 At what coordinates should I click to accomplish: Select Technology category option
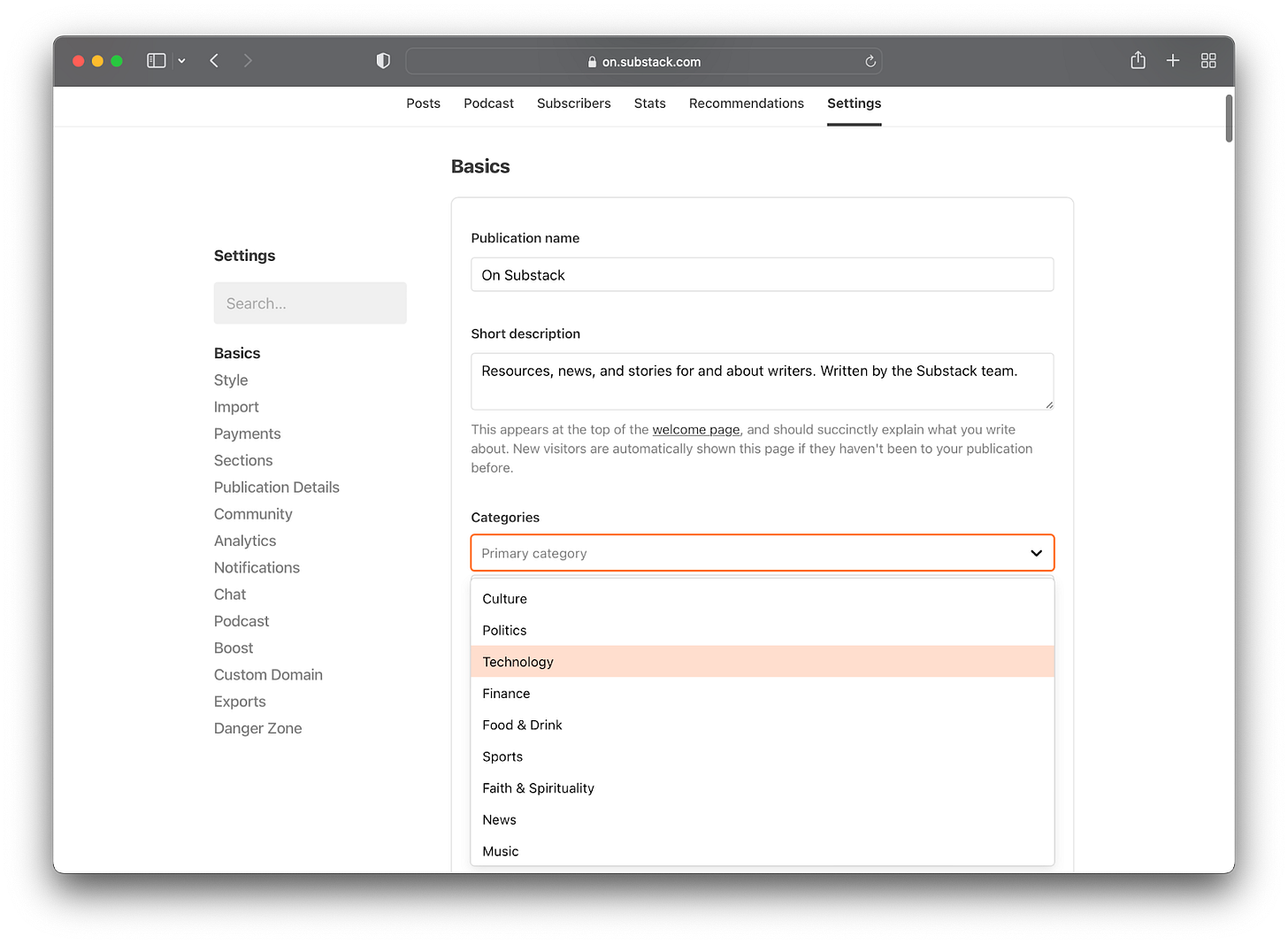(x=763, y=662)
